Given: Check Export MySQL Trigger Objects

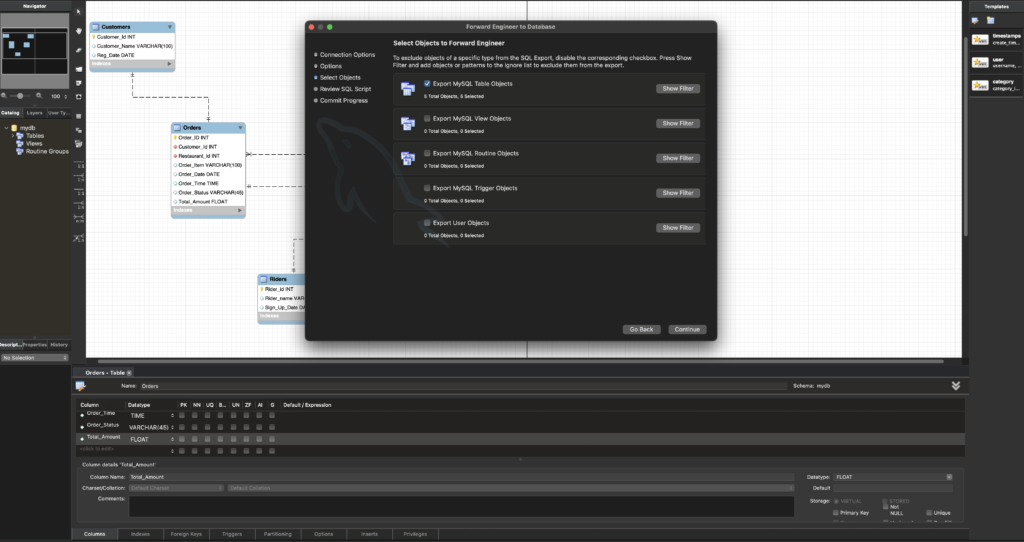Looking at the screenshot, I should pyautogui.click(x=427, y=188).
